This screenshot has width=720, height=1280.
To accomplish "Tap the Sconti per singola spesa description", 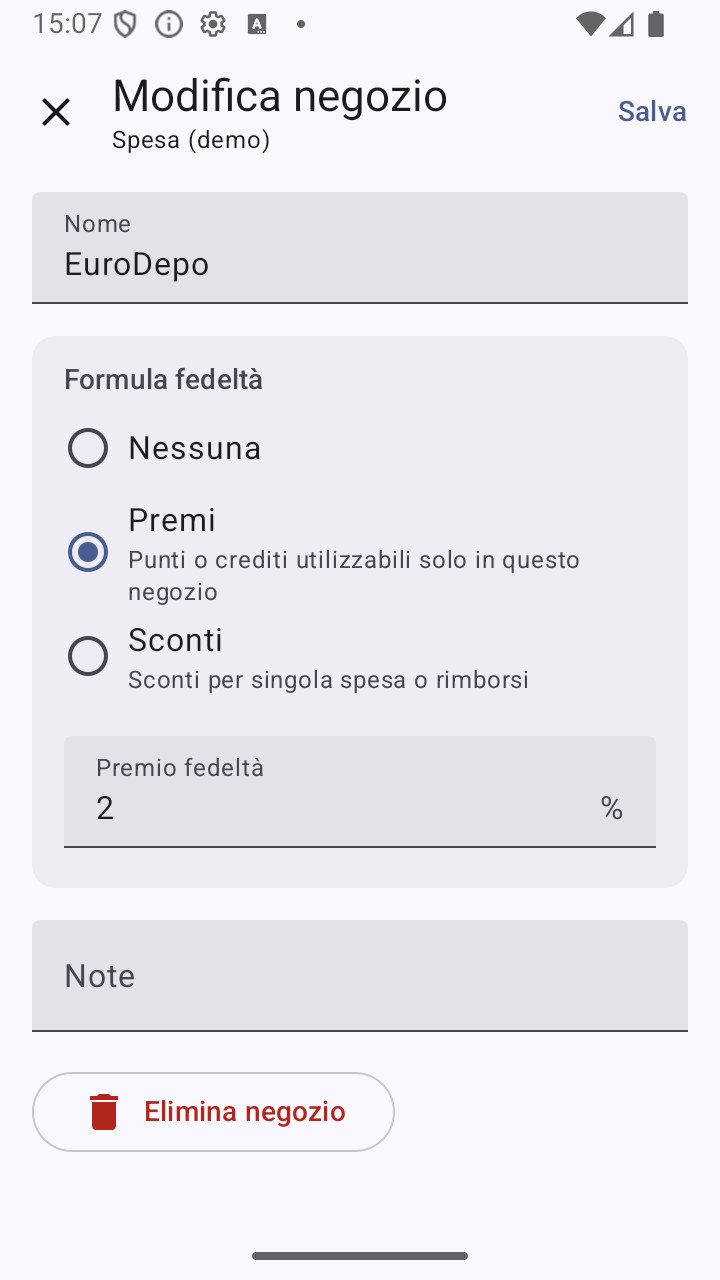I will point(328,680).
